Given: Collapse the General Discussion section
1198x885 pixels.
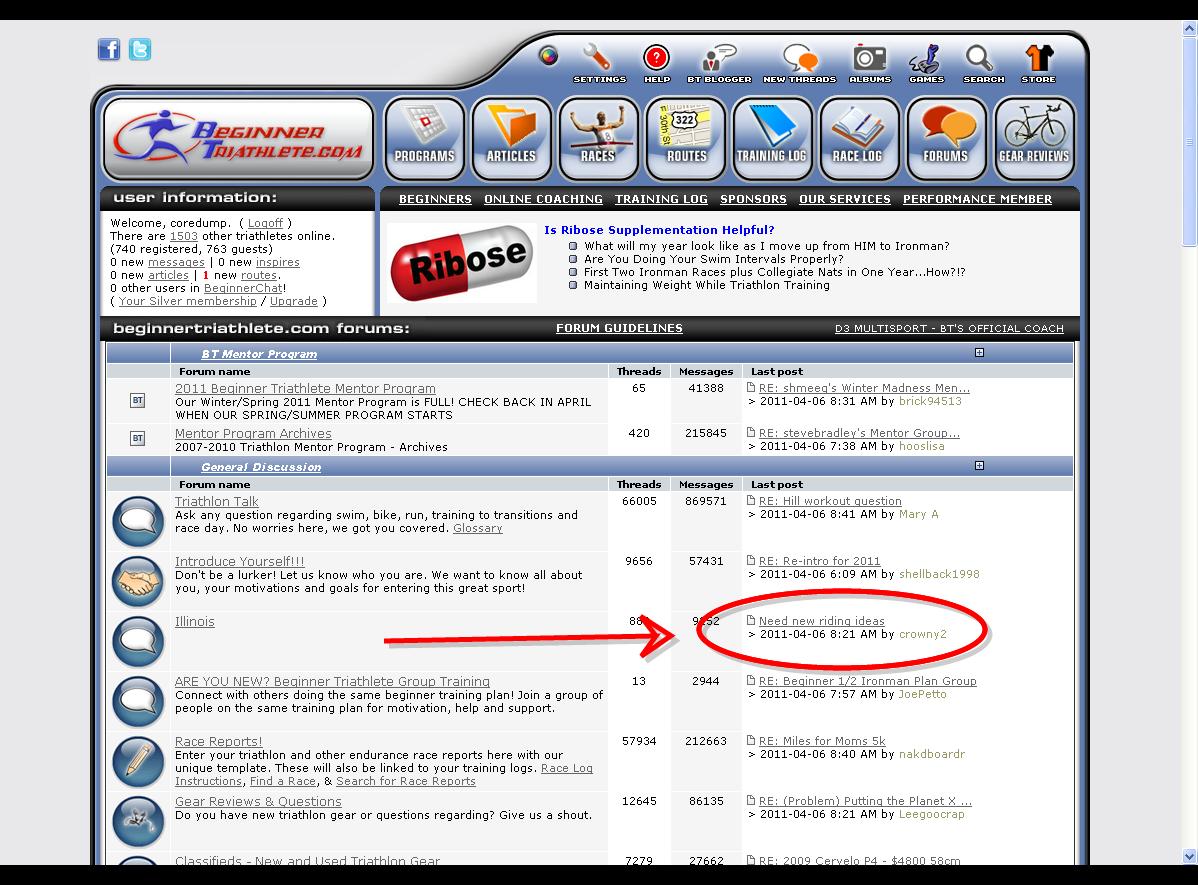Looking at the screenshot, I should click(979, 465).
